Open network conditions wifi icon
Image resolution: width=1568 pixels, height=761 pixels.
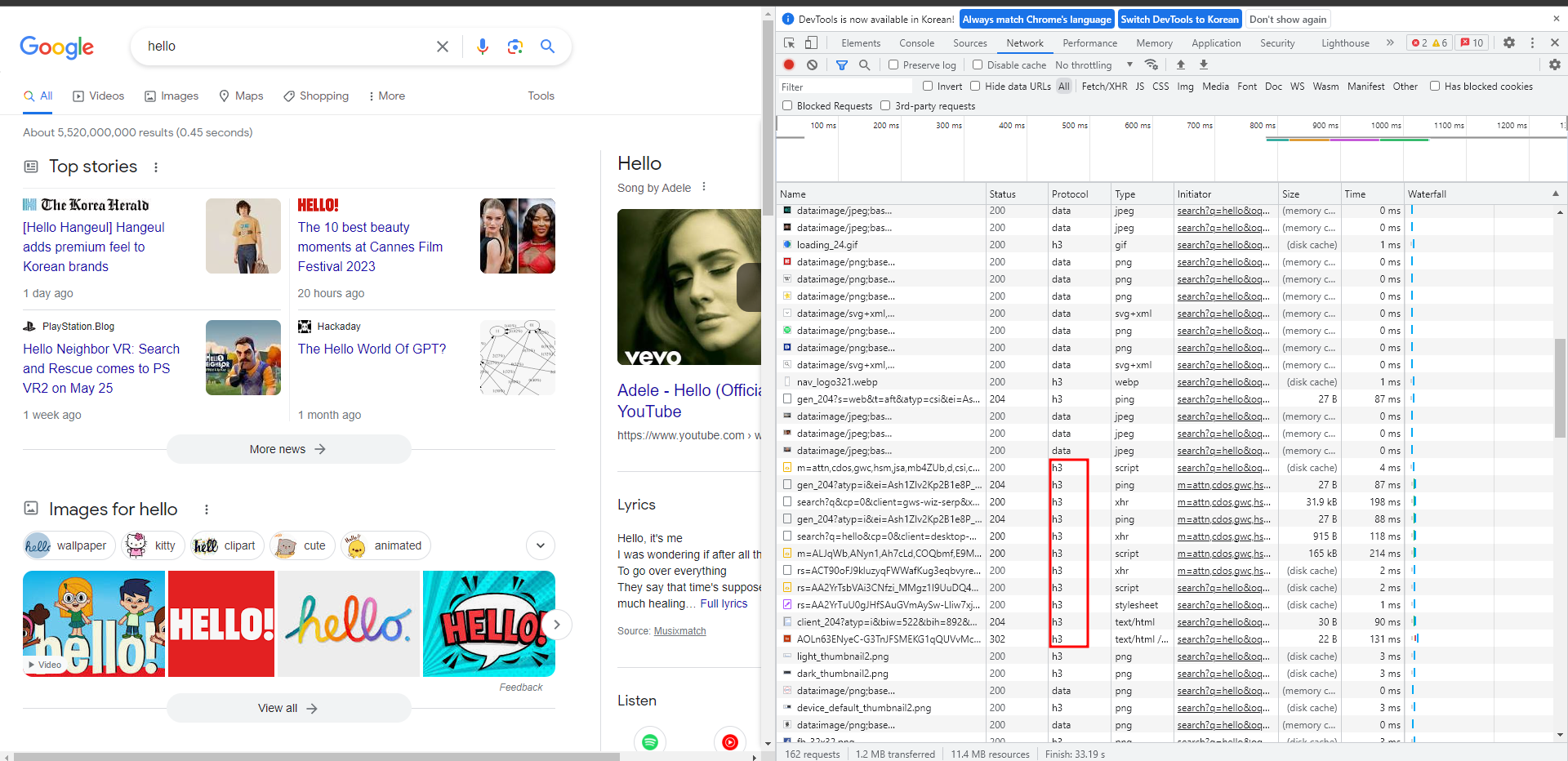[x=1151, y=65]
